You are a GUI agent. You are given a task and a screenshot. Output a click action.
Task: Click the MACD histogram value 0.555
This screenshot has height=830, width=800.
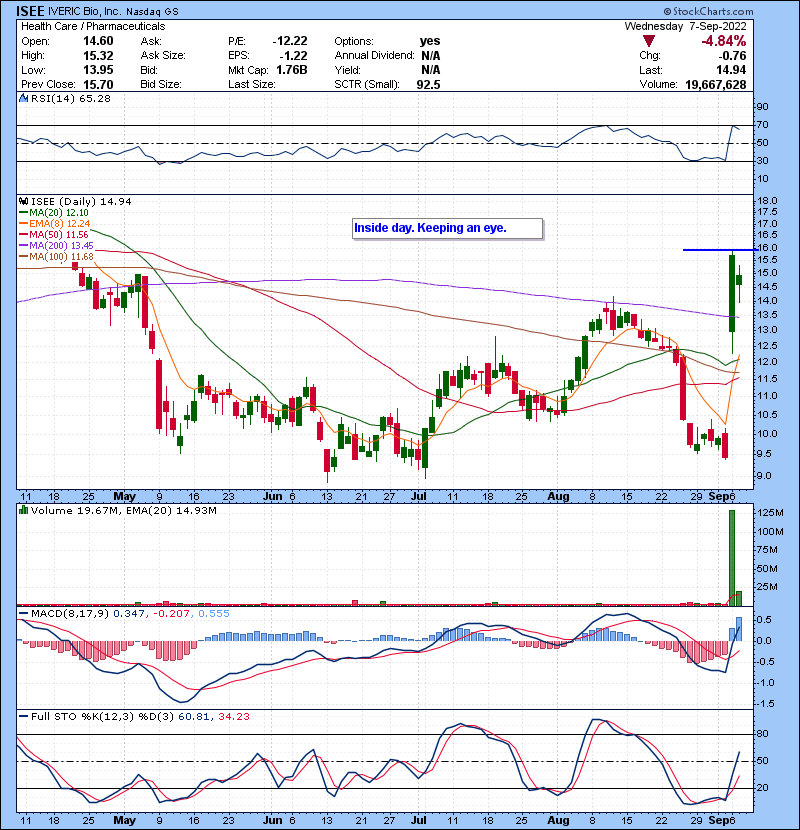click(x=214, y=614)
